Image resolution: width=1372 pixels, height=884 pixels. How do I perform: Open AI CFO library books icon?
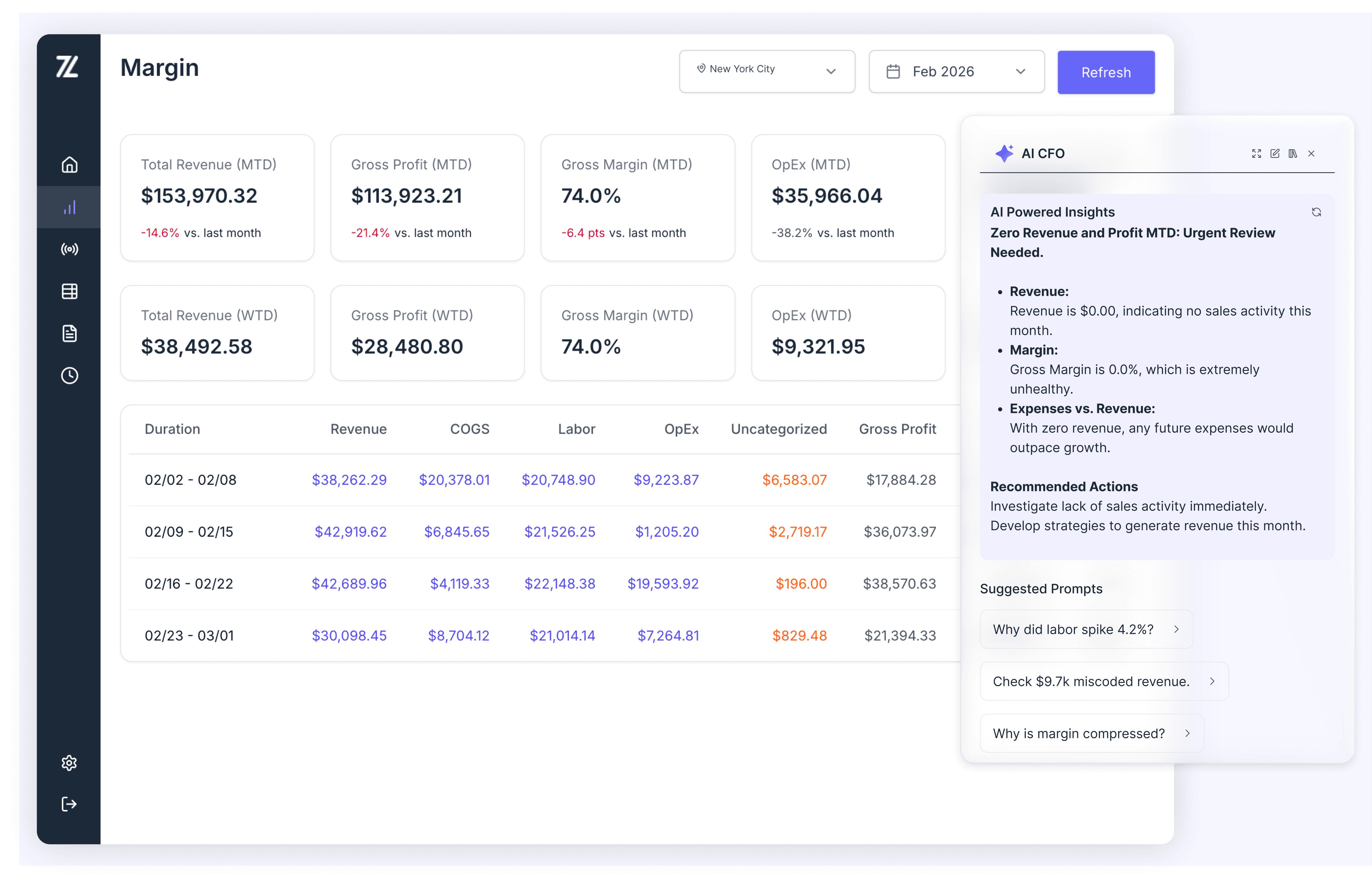(x=1293, y=153)
